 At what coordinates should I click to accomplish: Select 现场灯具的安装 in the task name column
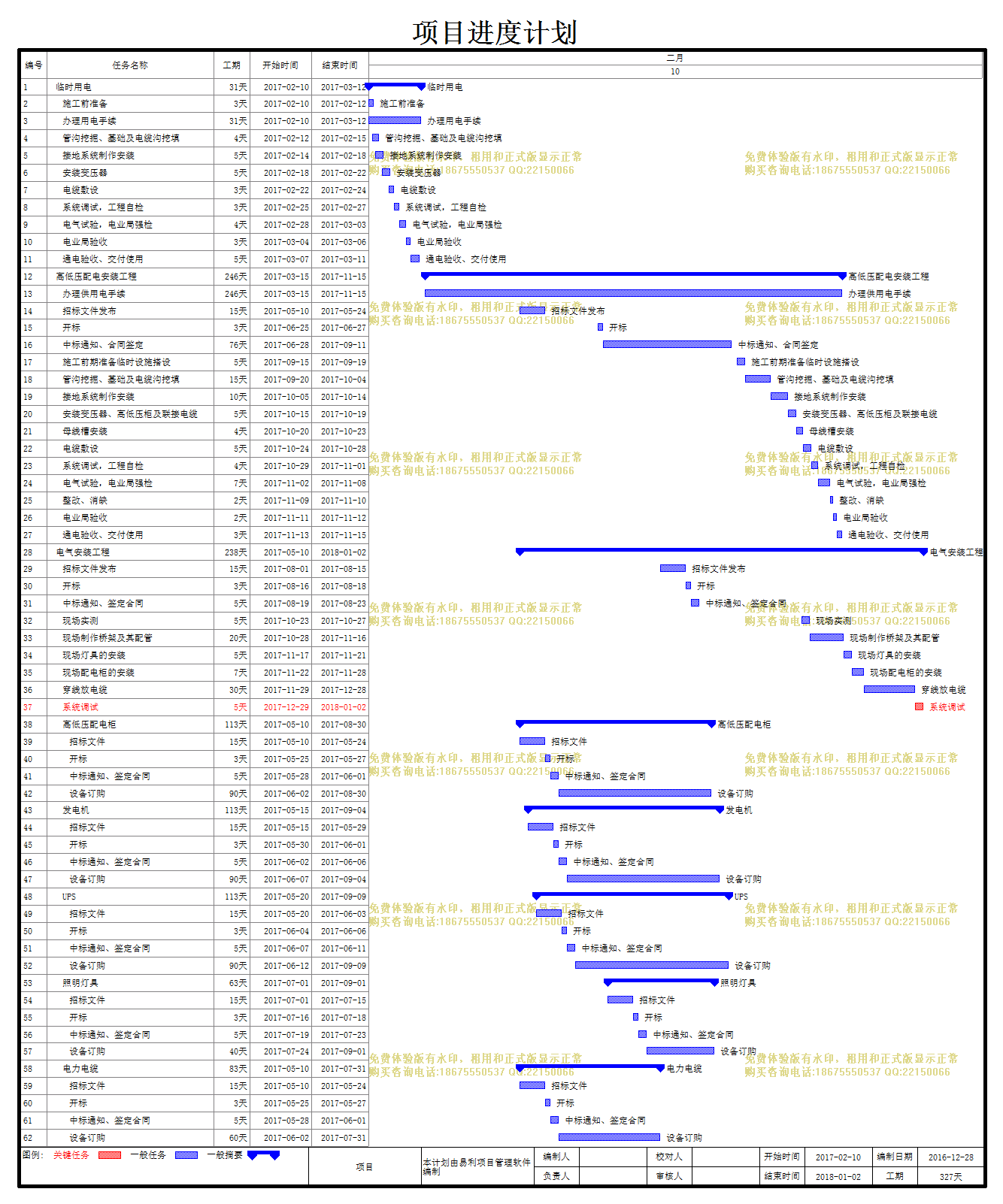pos(94,655)
